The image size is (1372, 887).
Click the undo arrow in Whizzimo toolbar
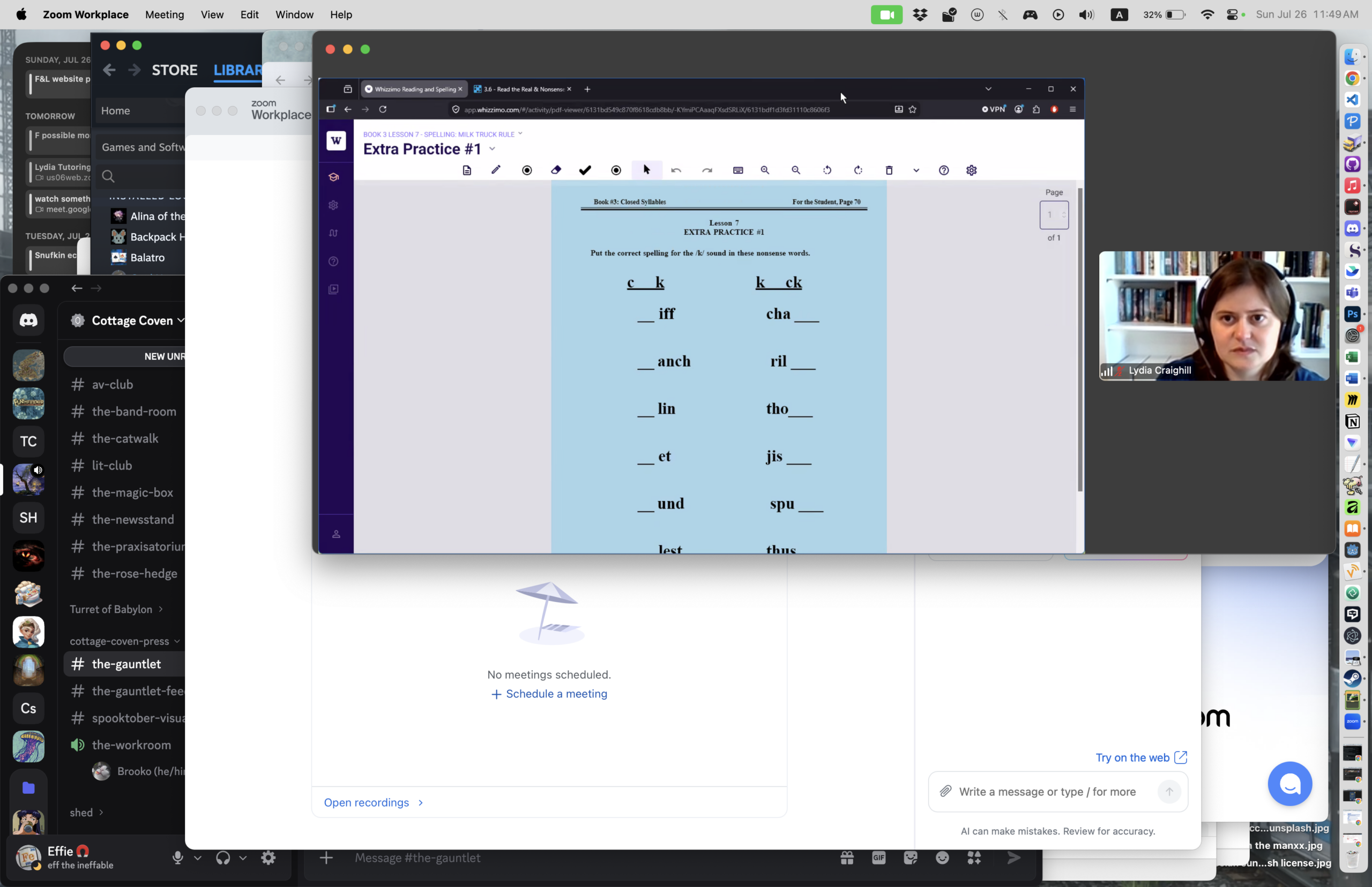(676, 170)
